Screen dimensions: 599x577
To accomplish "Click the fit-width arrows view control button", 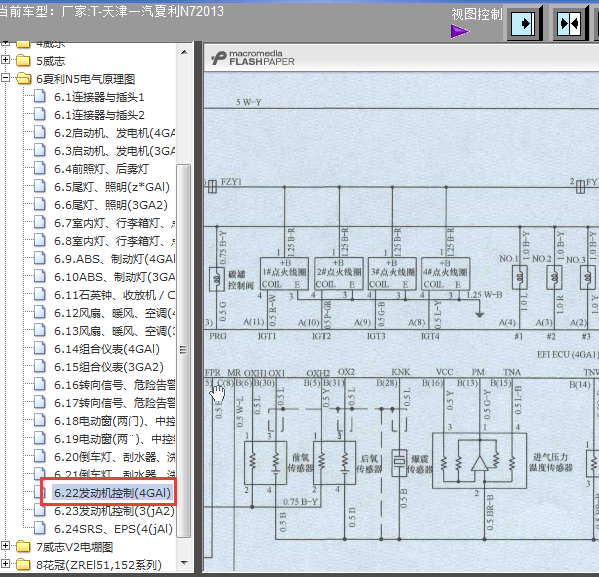I will [569, 24].
